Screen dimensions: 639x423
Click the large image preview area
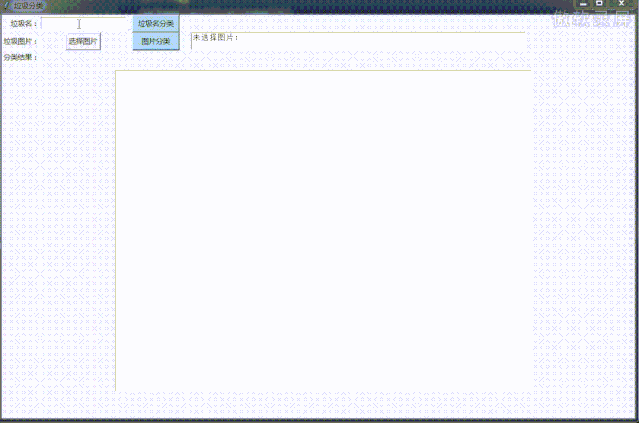coord(323,231)
